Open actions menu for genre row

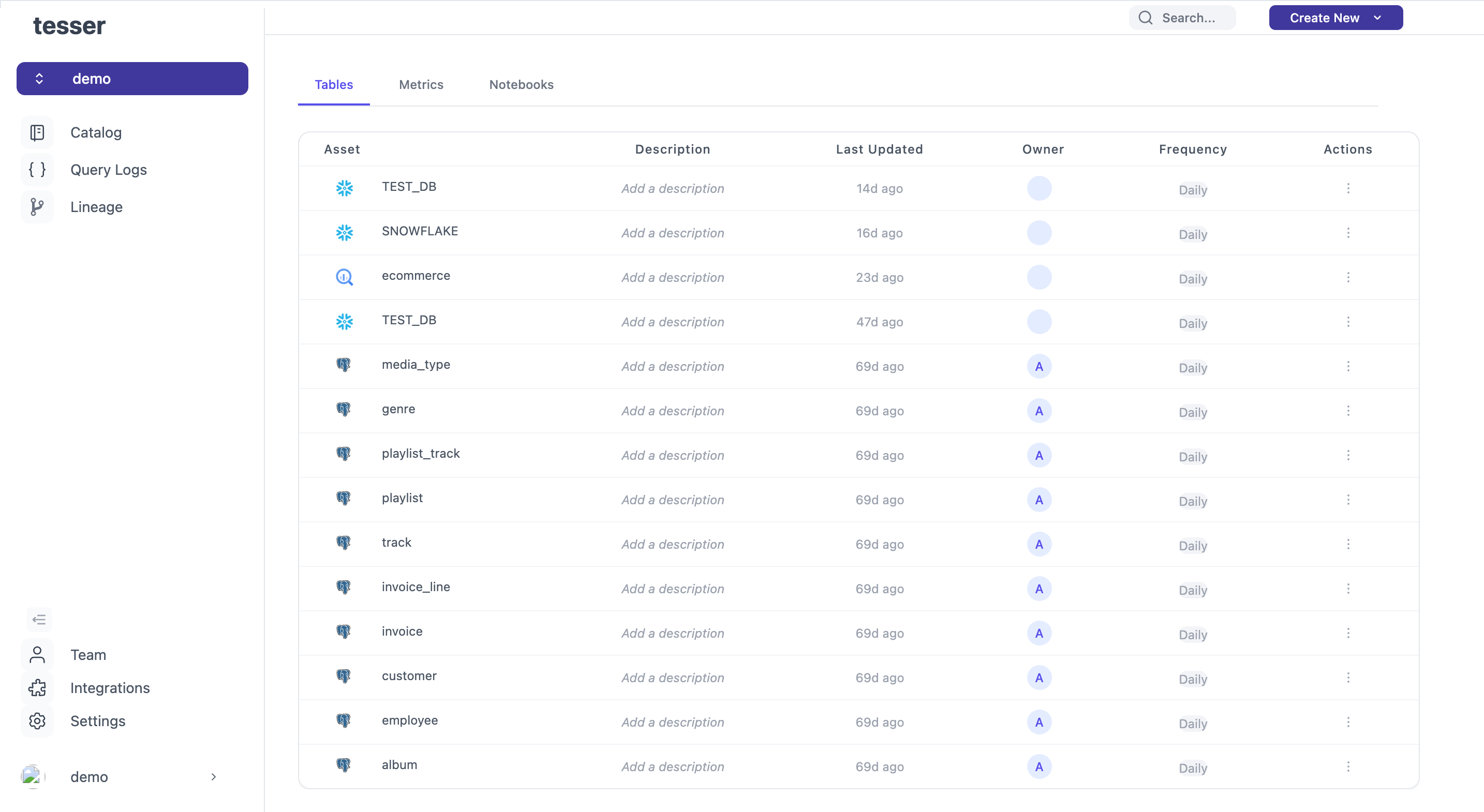[1348, 411]
